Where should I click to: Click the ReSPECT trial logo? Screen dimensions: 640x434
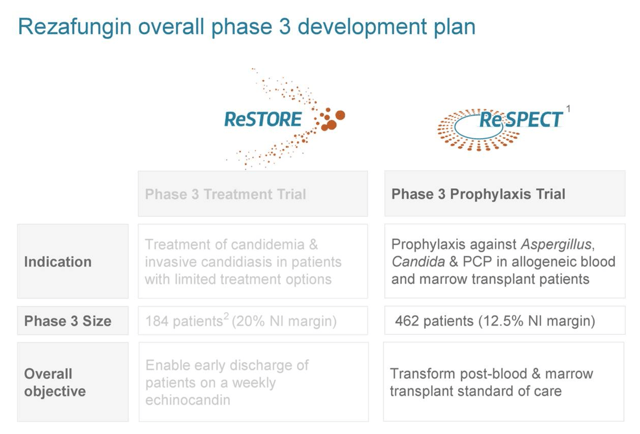point(503,128)
